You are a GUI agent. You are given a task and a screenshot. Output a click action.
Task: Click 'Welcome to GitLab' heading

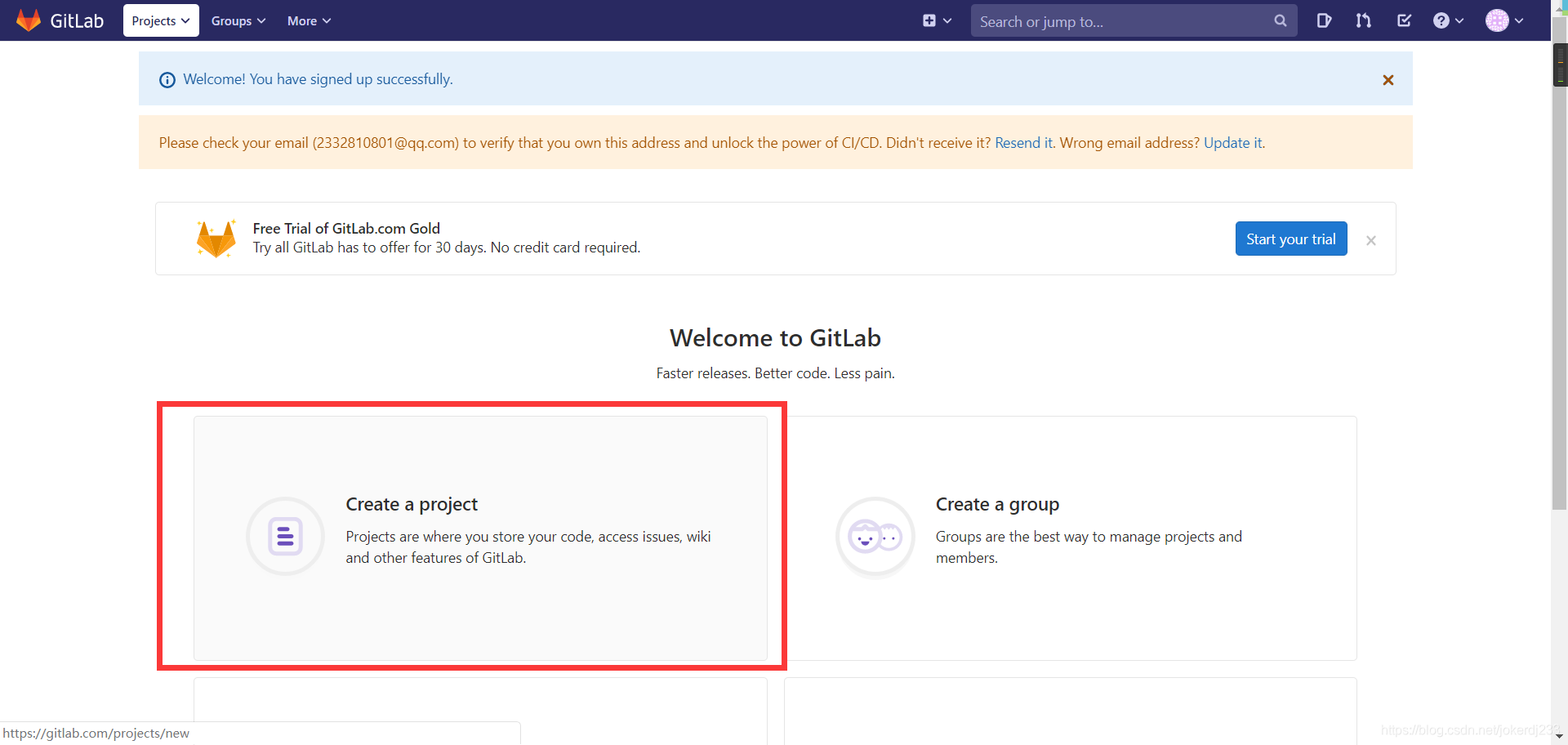[x=775, y=337]
